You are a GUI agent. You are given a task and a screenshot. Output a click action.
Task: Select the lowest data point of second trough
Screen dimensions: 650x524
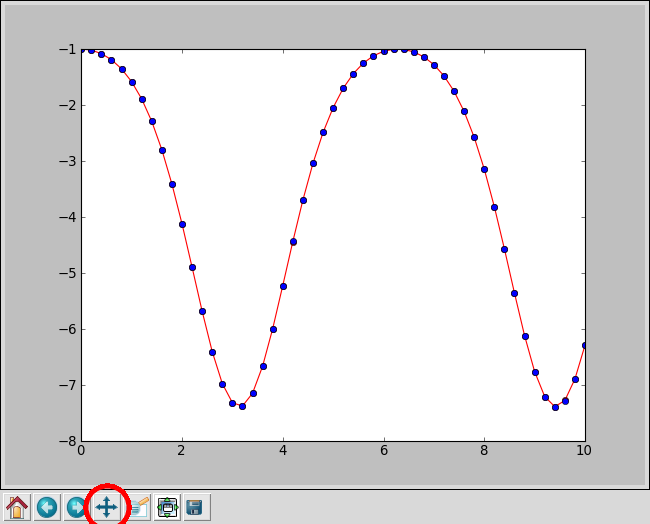click(x=555, y=407)
